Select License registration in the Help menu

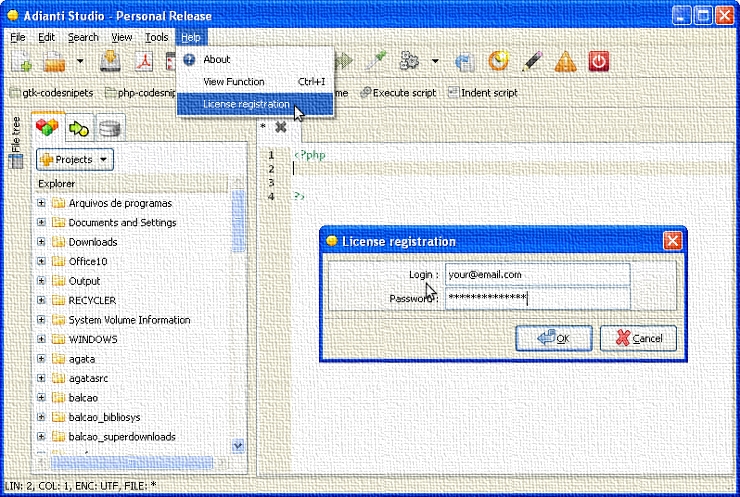click(x=255, y=104)
